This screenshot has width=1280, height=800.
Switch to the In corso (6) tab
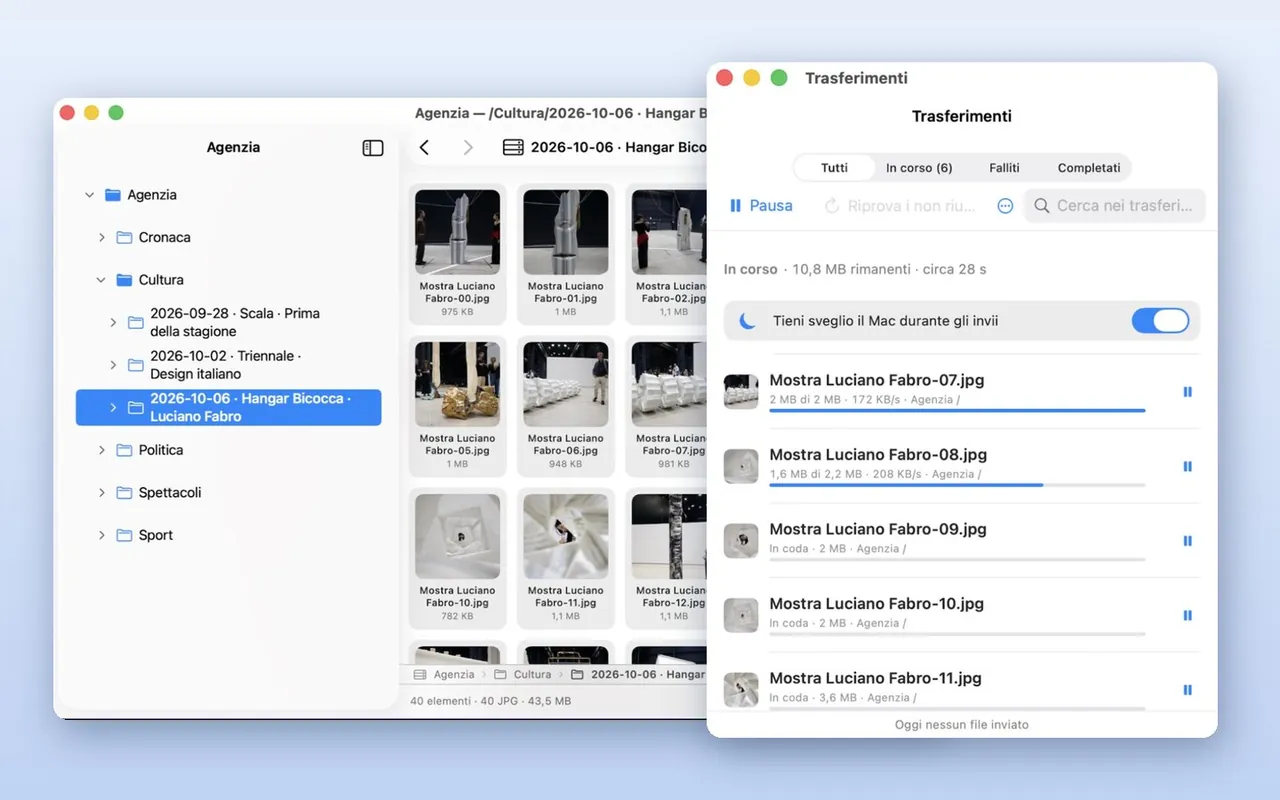(919, 168)
